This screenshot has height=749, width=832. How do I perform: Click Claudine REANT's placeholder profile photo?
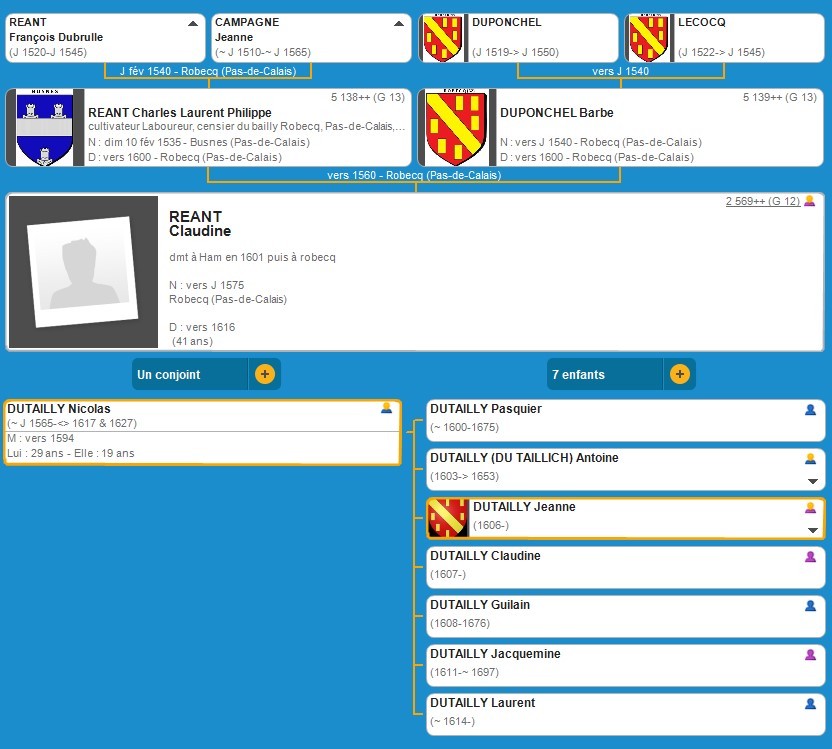click(82, 271)
